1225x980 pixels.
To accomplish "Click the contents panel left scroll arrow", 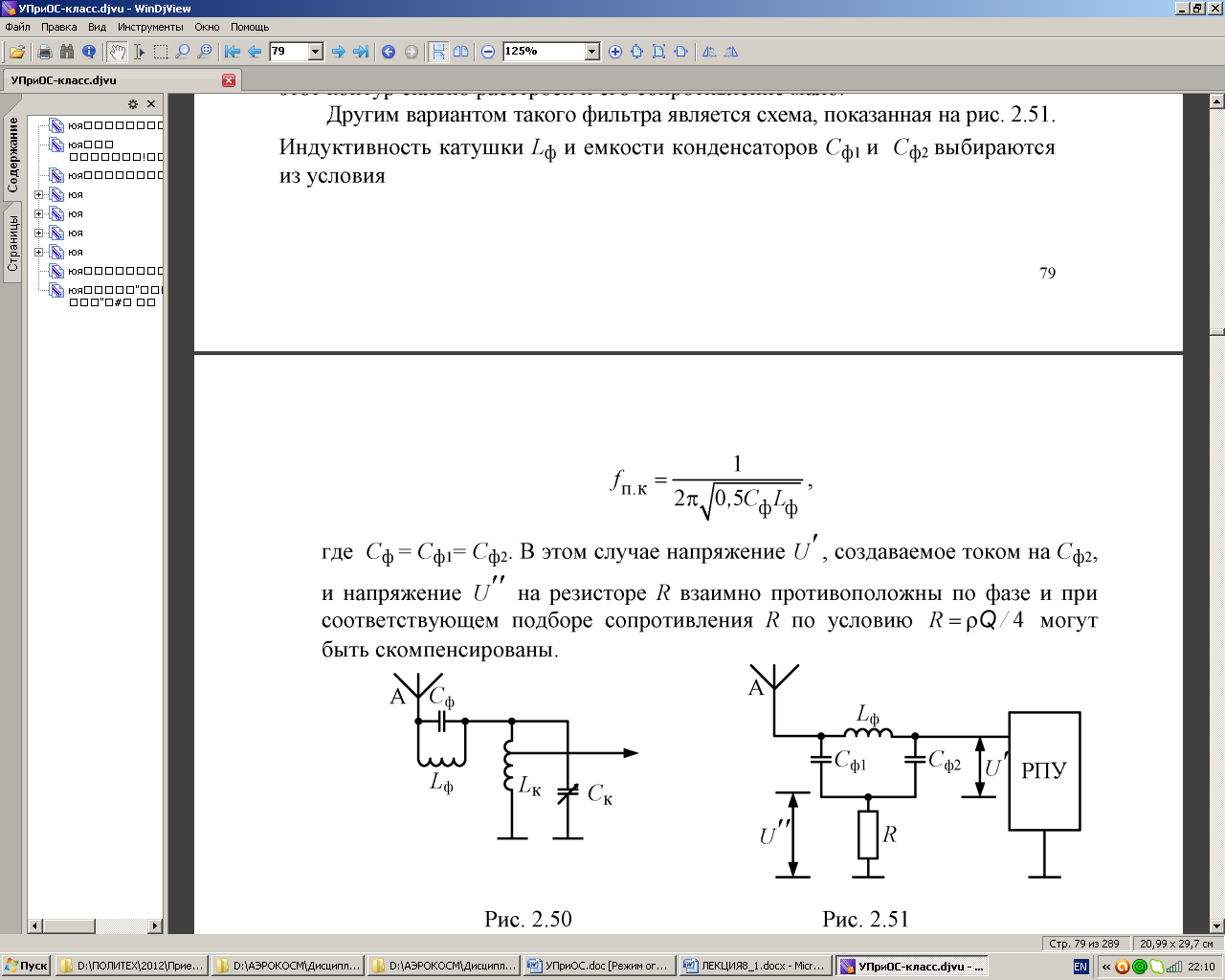I will pos(35,925).
